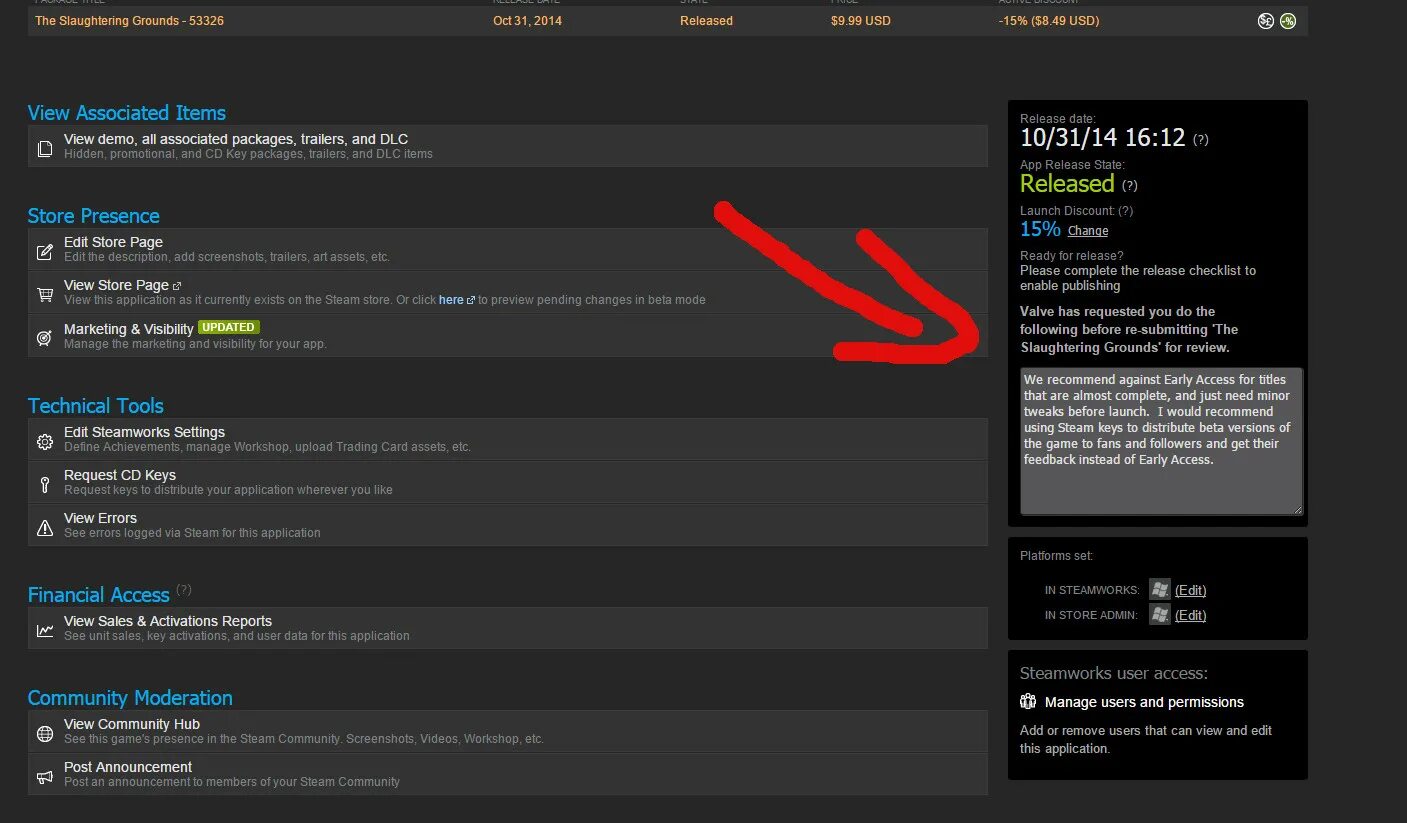1407x823 pixels.
Task: Click the green UPDATED badge
Action: click(229, 327)
